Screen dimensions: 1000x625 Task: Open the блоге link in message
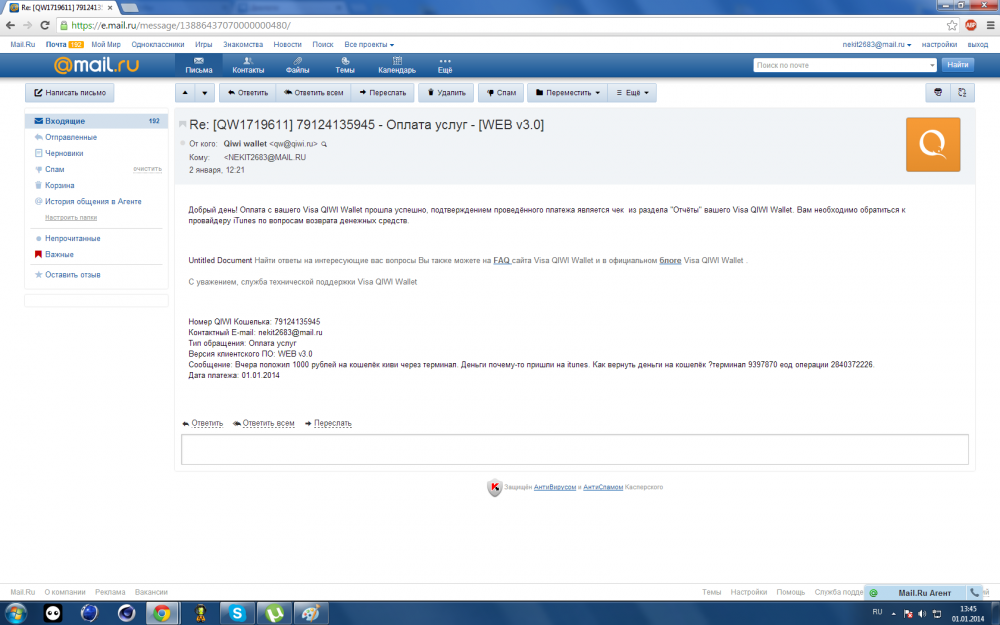click(670, 260)
